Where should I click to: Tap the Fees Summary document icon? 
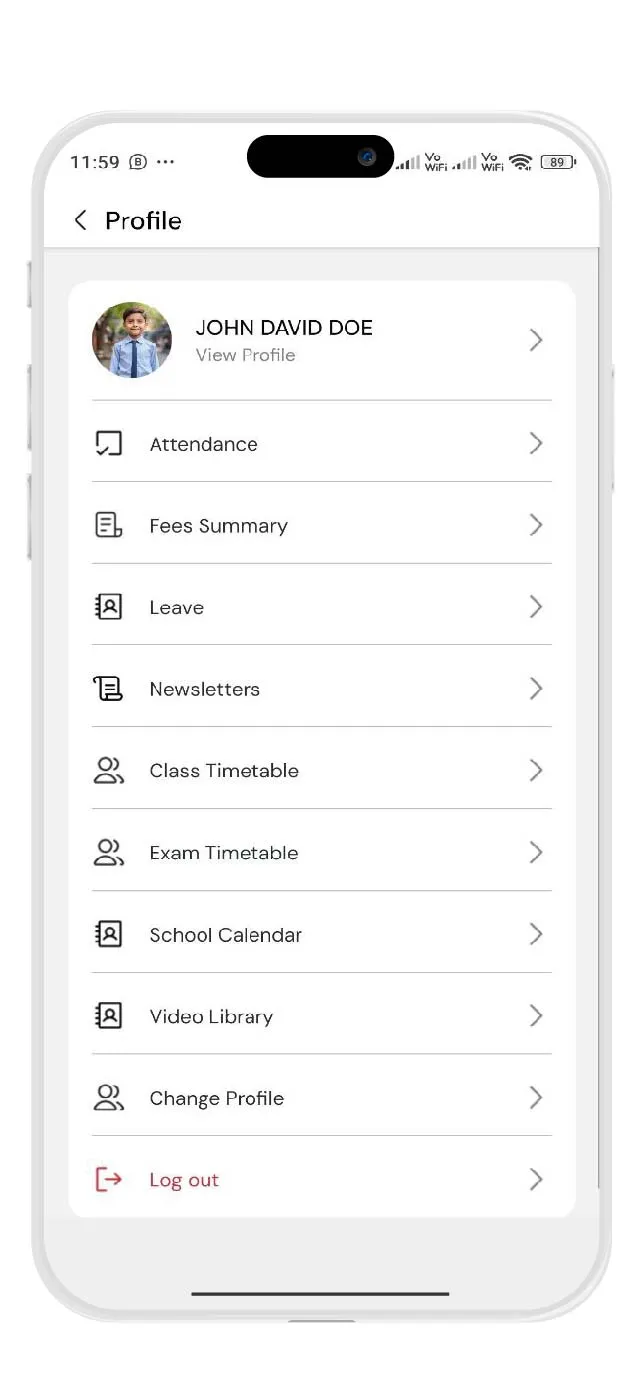click(108, 525)
